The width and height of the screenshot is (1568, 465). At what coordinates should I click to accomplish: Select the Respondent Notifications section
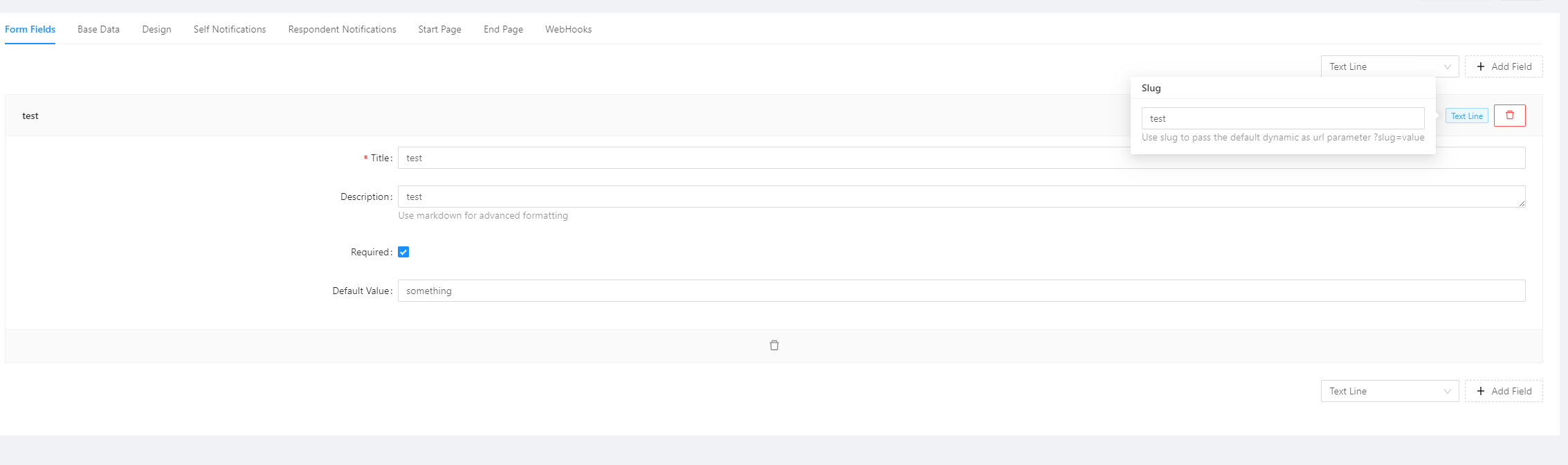click(x=342, y=29)
